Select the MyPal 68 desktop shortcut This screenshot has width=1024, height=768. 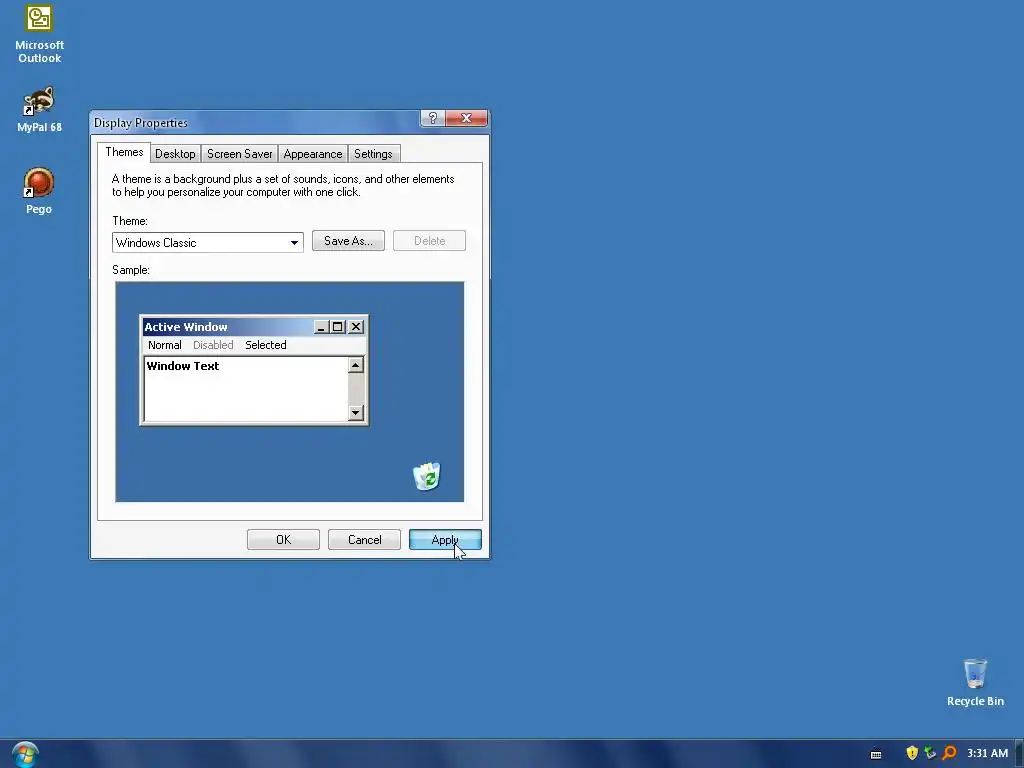[39, 110]
